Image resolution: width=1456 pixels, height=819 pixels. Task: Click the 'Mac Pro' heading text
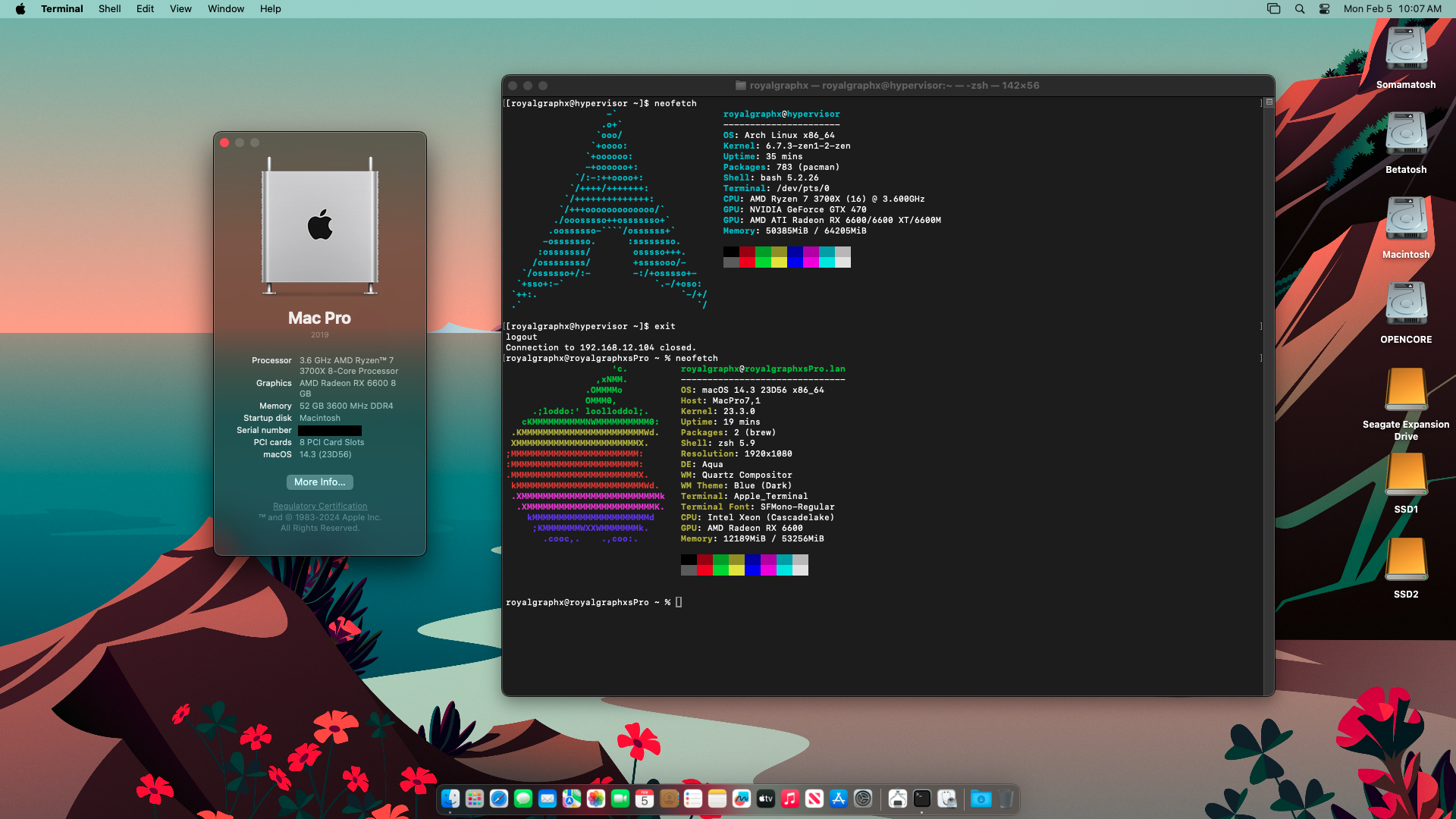point(319,318)
